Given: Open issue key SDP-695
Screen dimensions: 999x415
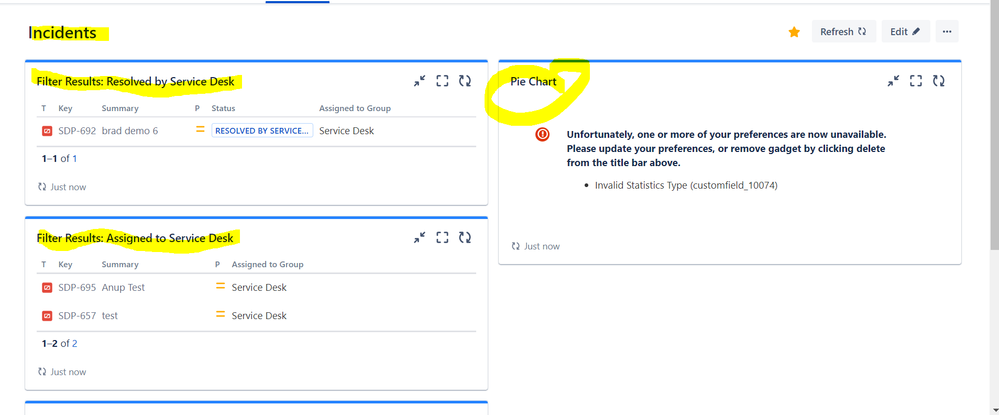Looking at the screenshot, I should [77, 288].
